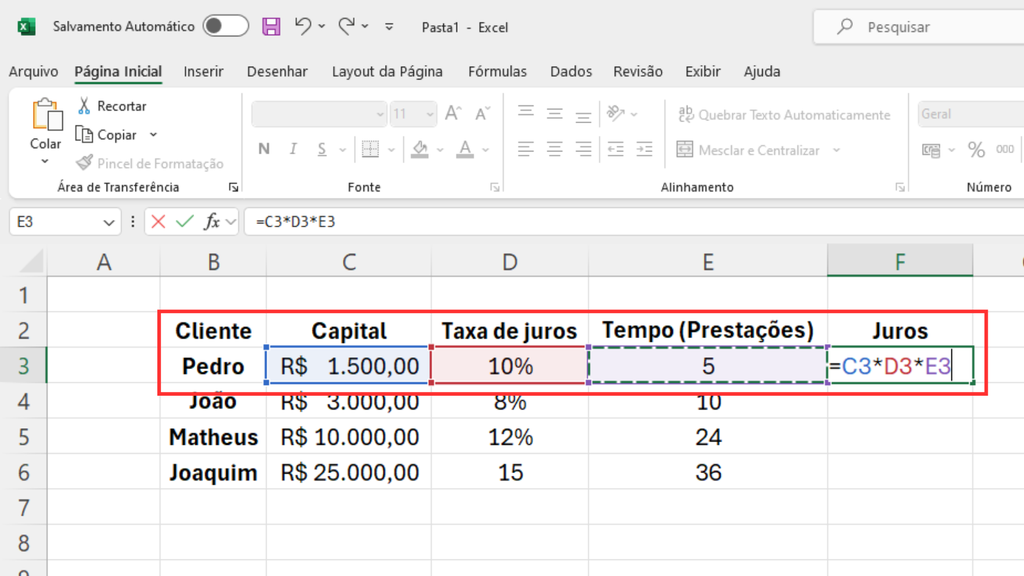Click the Salvar icon in quick access toolbar

(x=271, y=27)
